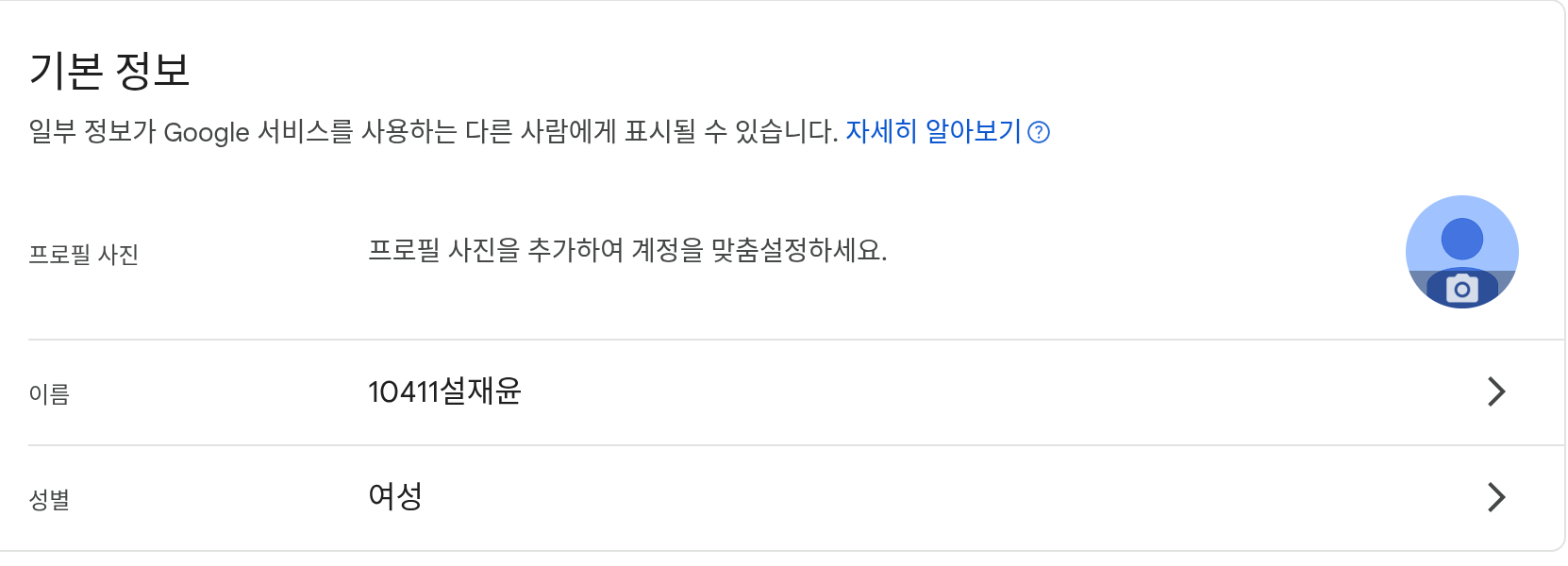Screen dimensions: 1568x566
Task: Select the 프로필 사진 row label
Action: click(84, 255)
